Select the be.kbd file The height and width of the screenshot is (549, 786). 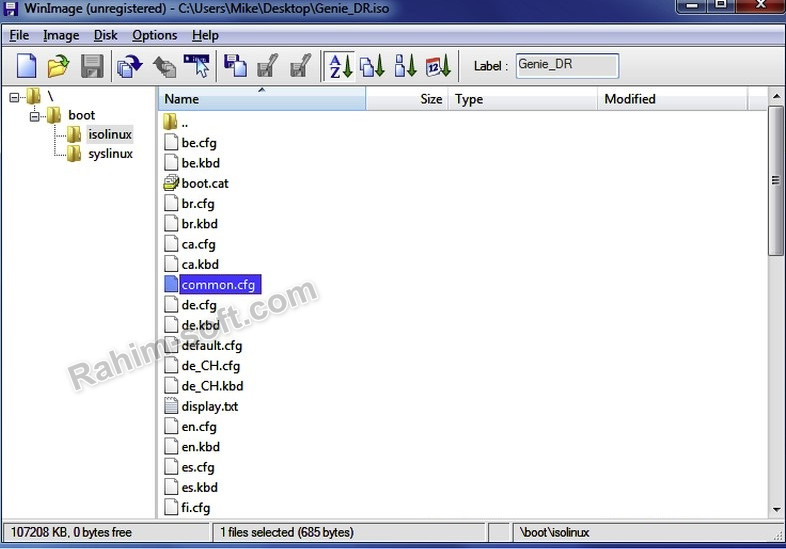[x=201, y=163]
